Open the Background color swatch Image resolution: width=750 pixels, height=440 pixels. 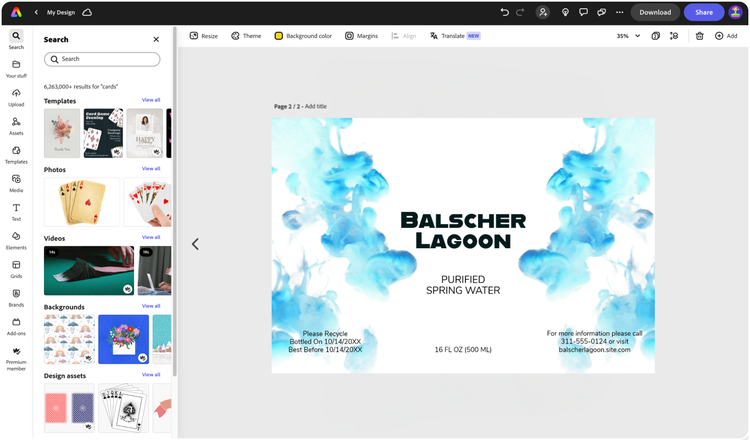pyautogui.click(x=303, y=36)
